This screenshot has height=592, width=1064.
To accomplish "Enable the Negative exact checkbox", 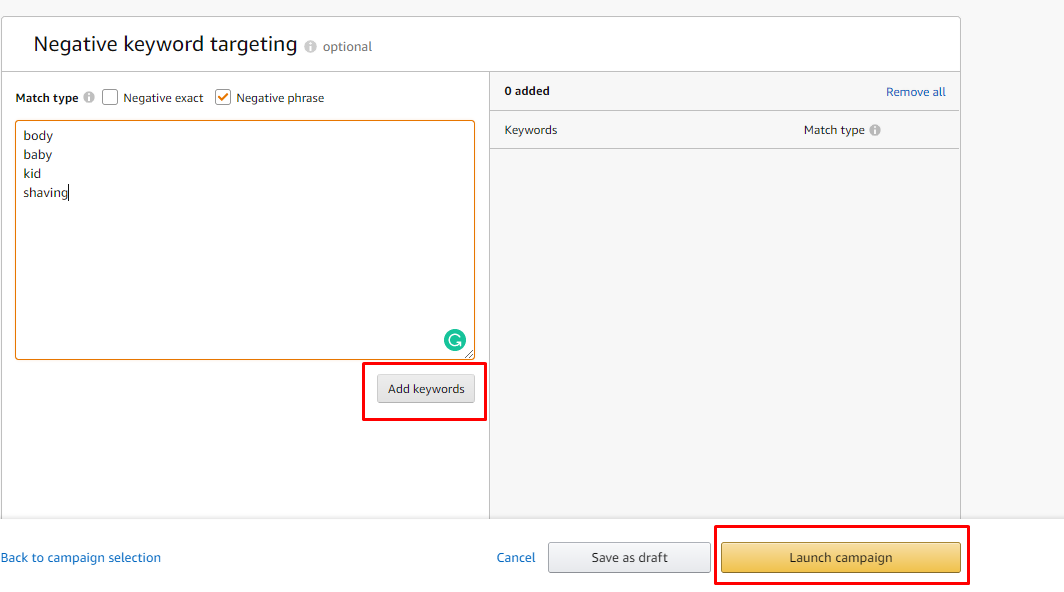I will point(110,97).
